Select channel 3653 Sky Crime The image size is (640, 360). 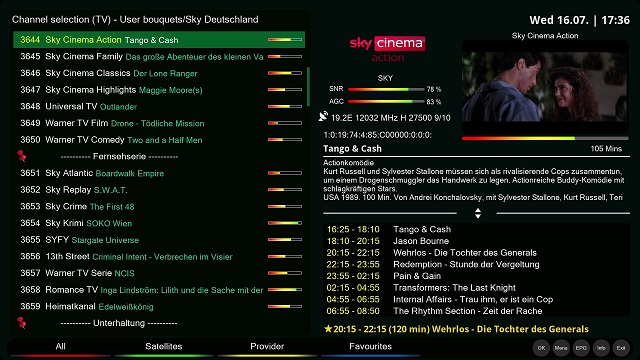point(159,207)
